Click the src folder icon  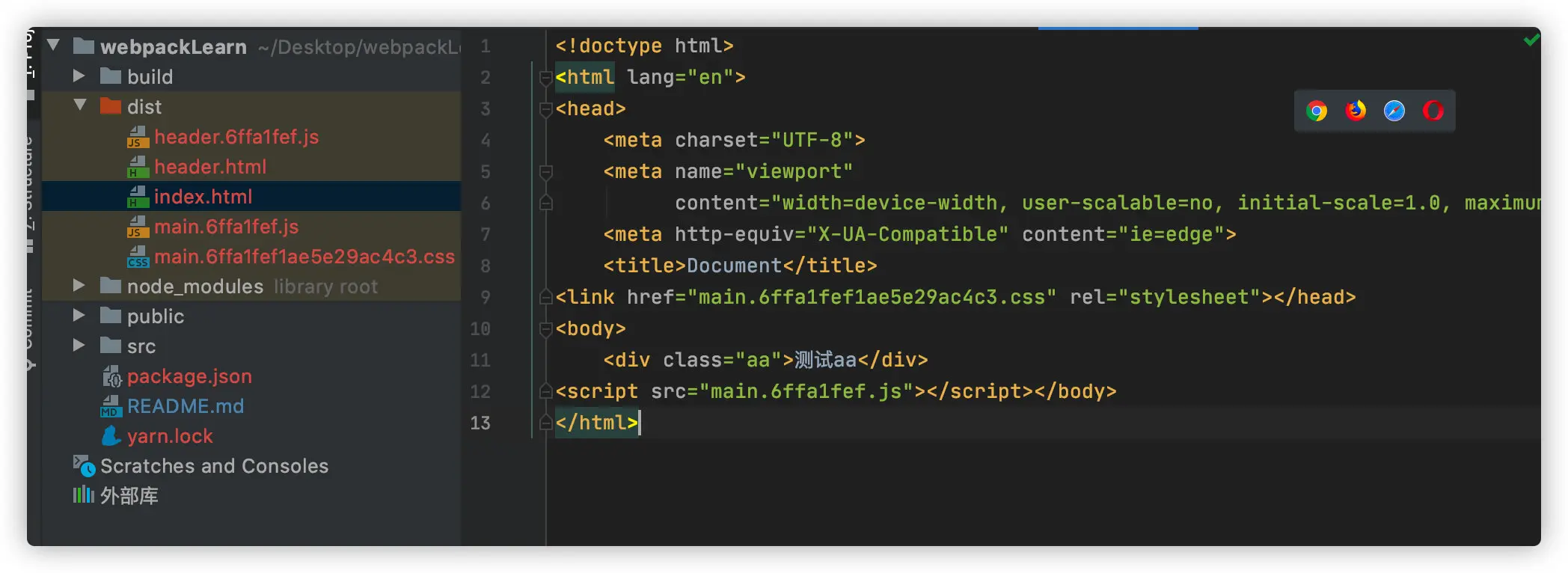111,345
